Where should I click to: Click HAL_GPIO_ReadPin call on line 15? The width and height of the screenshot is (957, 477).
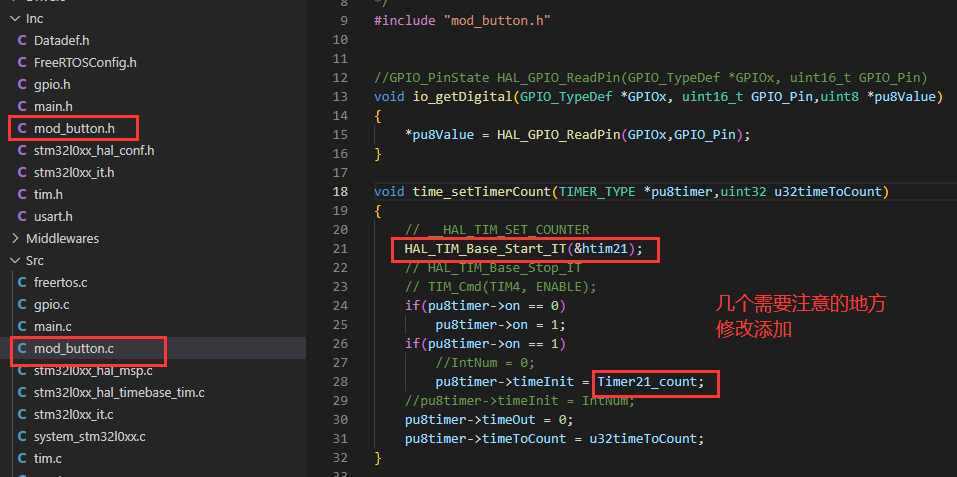[x=559, y=135]
